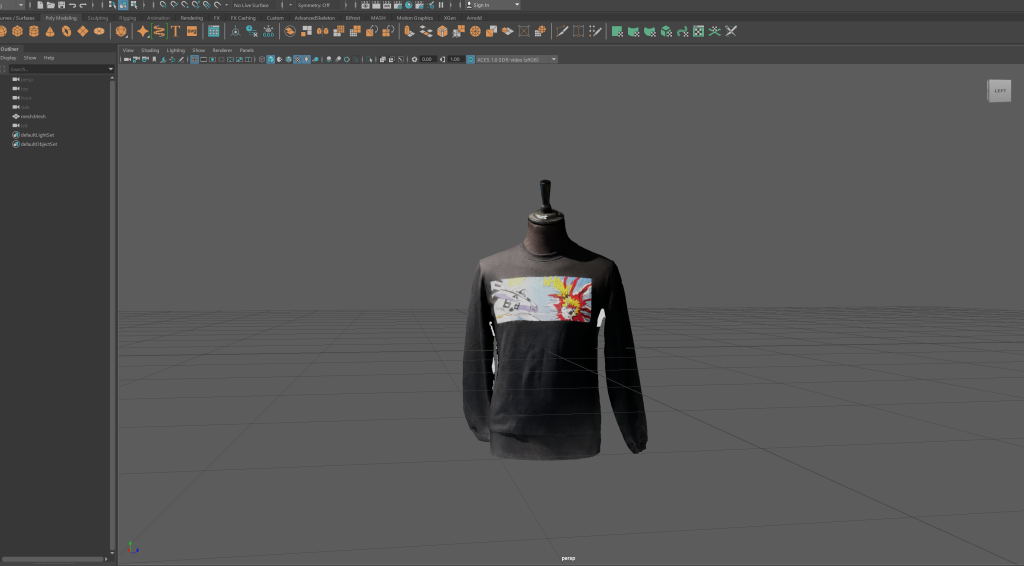The image size is (1024, 566).
Task: Create a polygon cylinder from the shelf
Action: (34, 31)
